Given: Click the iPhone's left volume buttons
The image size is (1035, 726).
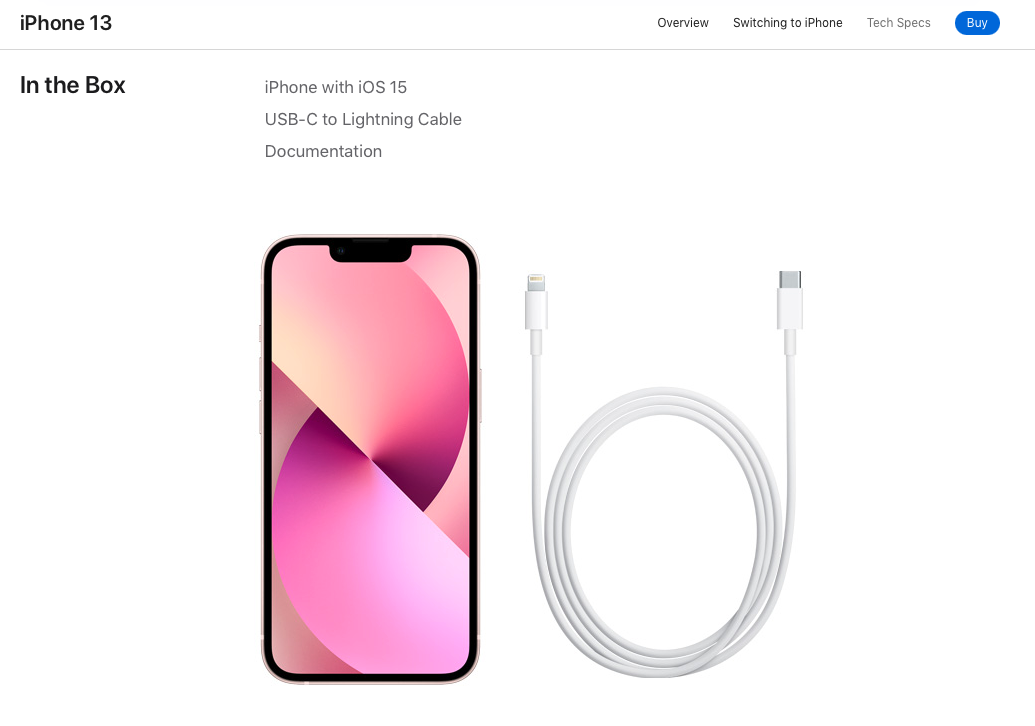Looking at the screenshot, I should click(x=261, y=395).
